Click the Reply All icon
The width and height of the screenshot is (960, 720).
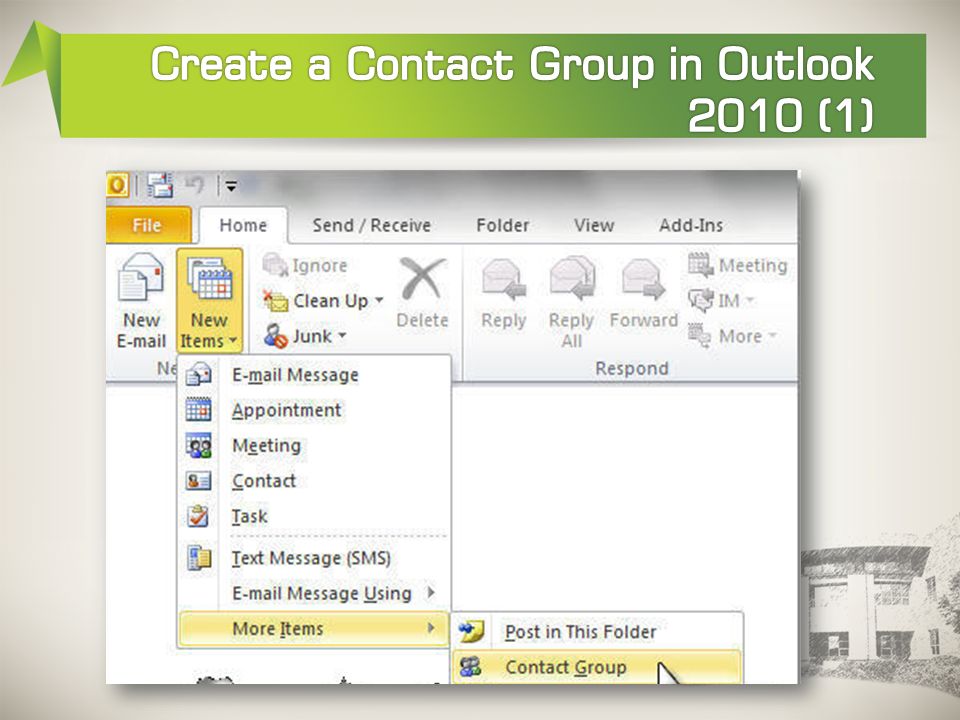click(572, 279)
